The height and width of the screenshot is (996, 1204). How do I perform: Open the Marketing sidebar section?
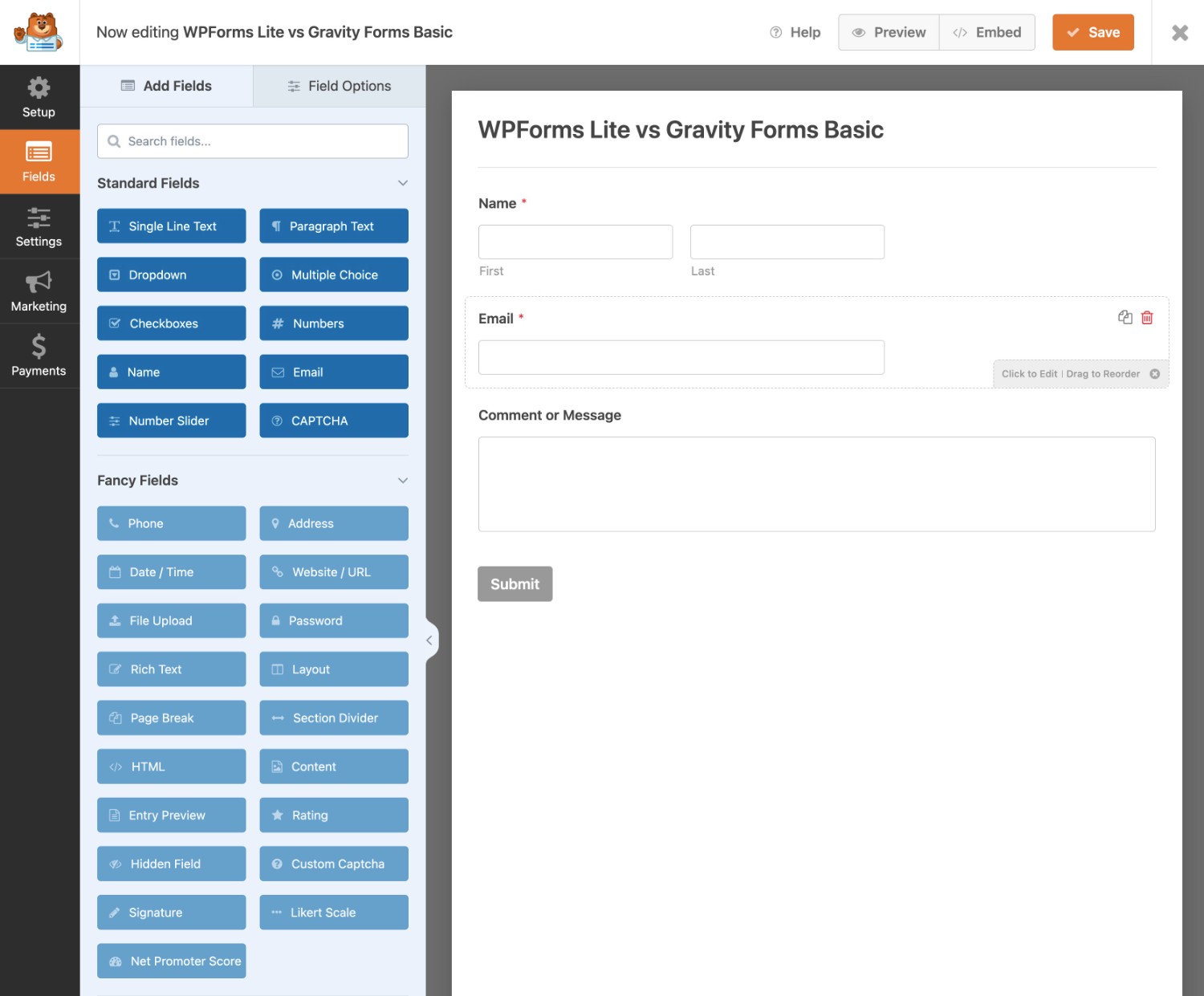(x=39, y=291)
